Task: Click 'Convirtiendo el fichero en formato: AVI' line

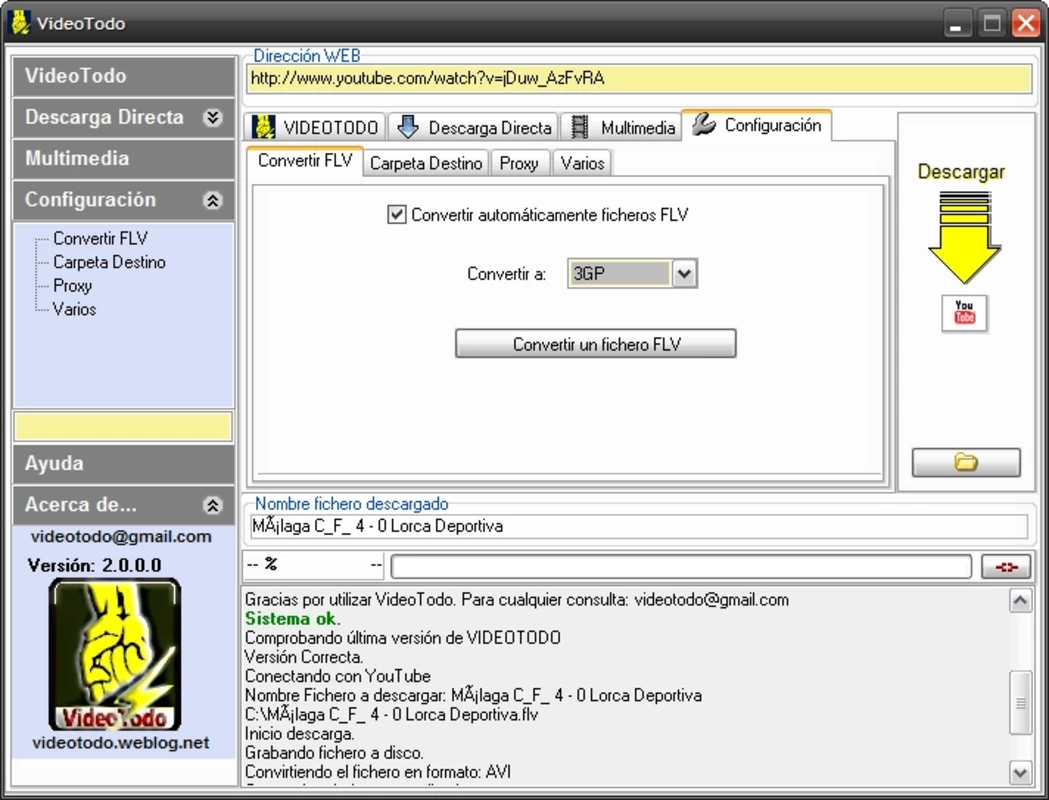Action: pos(378,772)
